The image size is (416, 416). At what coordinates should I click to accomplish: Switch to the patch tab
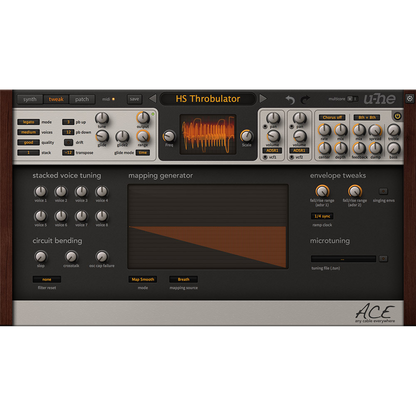coord(82,99)
